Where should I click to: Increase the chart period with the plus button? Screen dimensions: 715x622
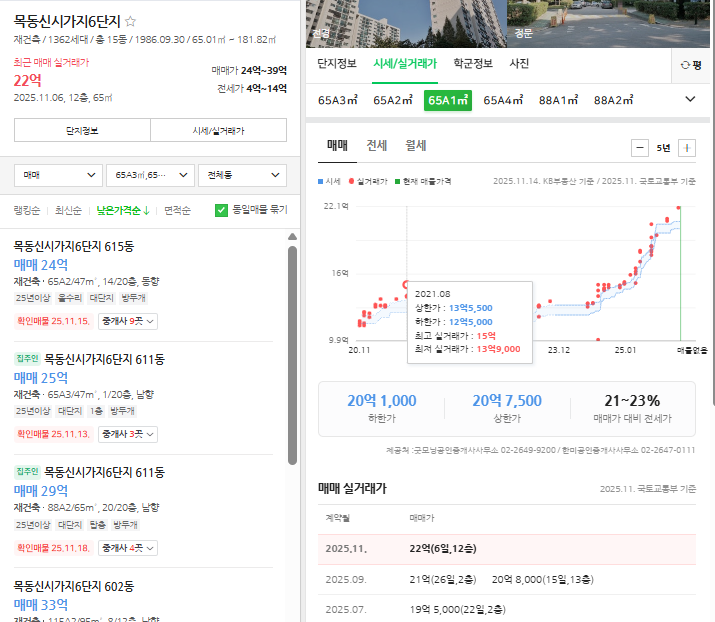click(687, 148)
